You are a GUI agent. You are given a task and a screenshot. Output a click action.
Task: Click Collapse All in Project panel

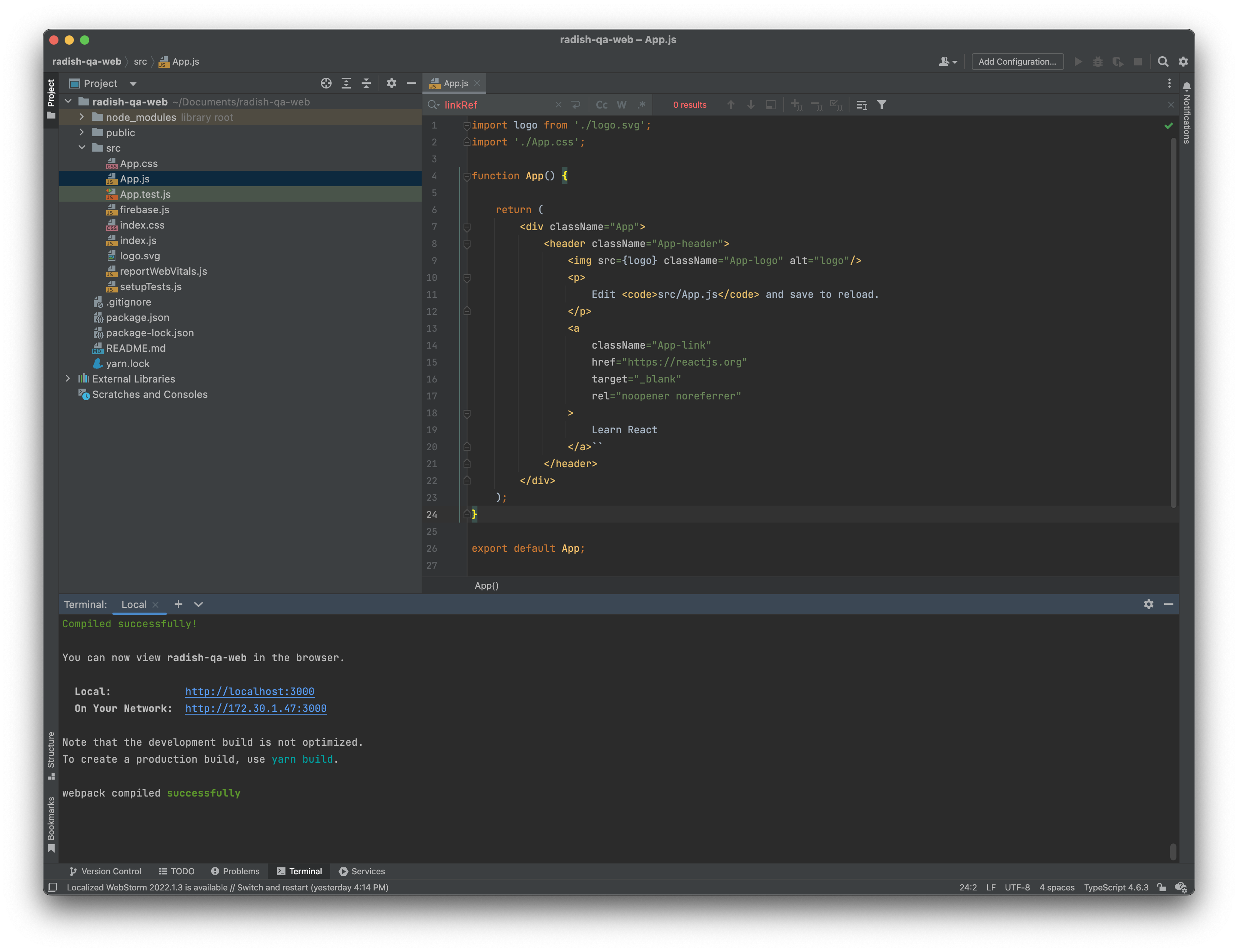point(367,83)
